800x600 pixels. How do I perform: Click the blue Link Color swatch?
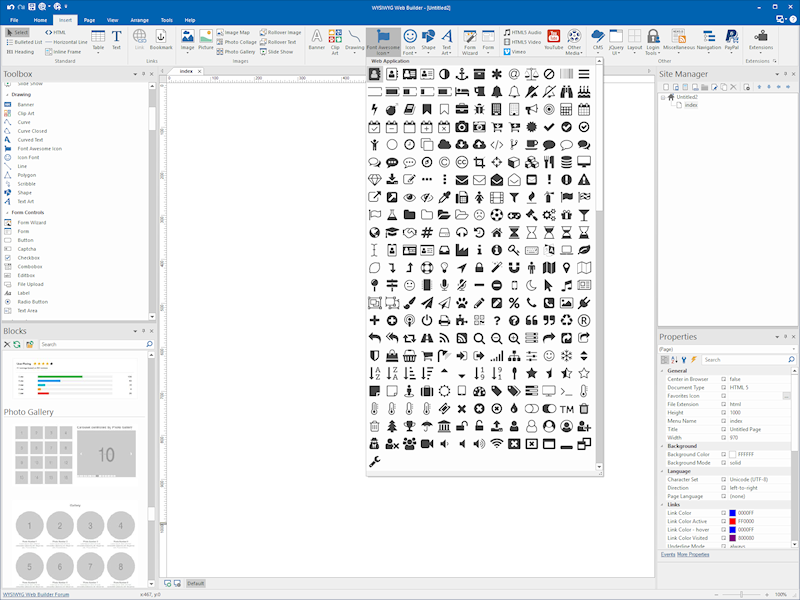coord(733,513)
